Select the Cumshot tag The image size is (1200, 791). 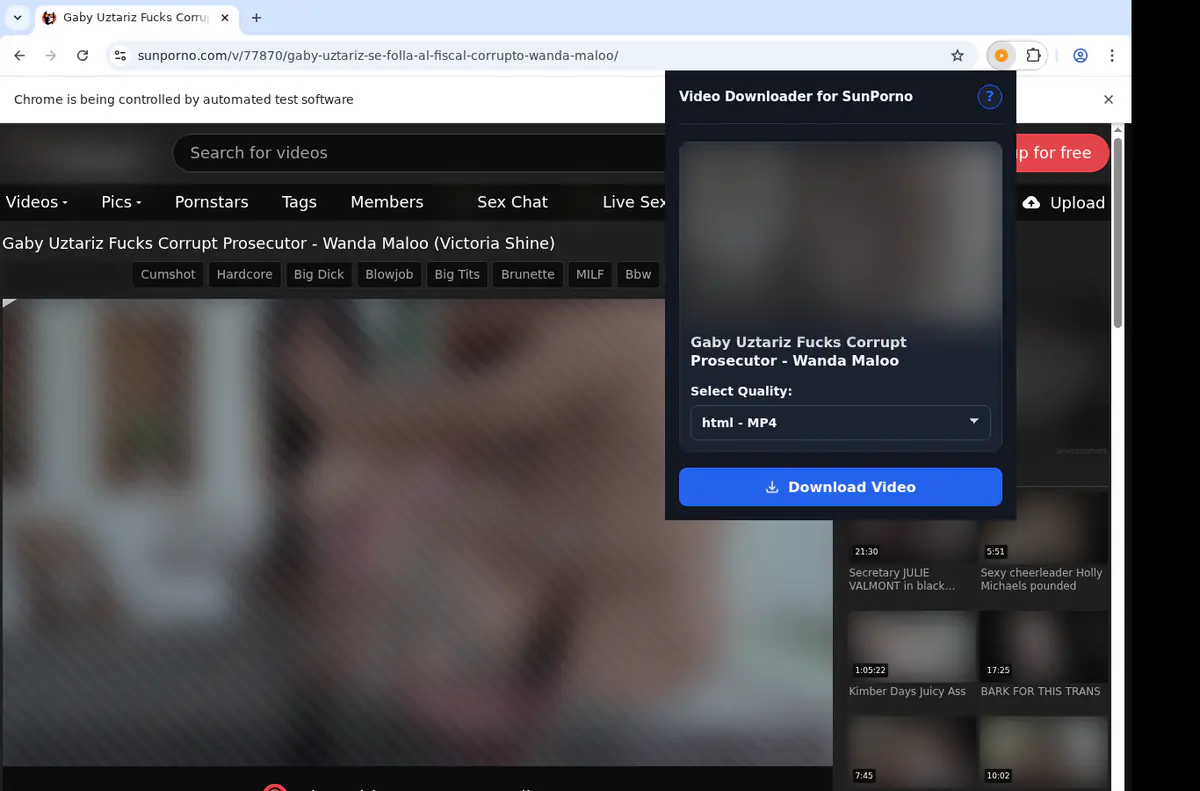(x=168, y=274)
